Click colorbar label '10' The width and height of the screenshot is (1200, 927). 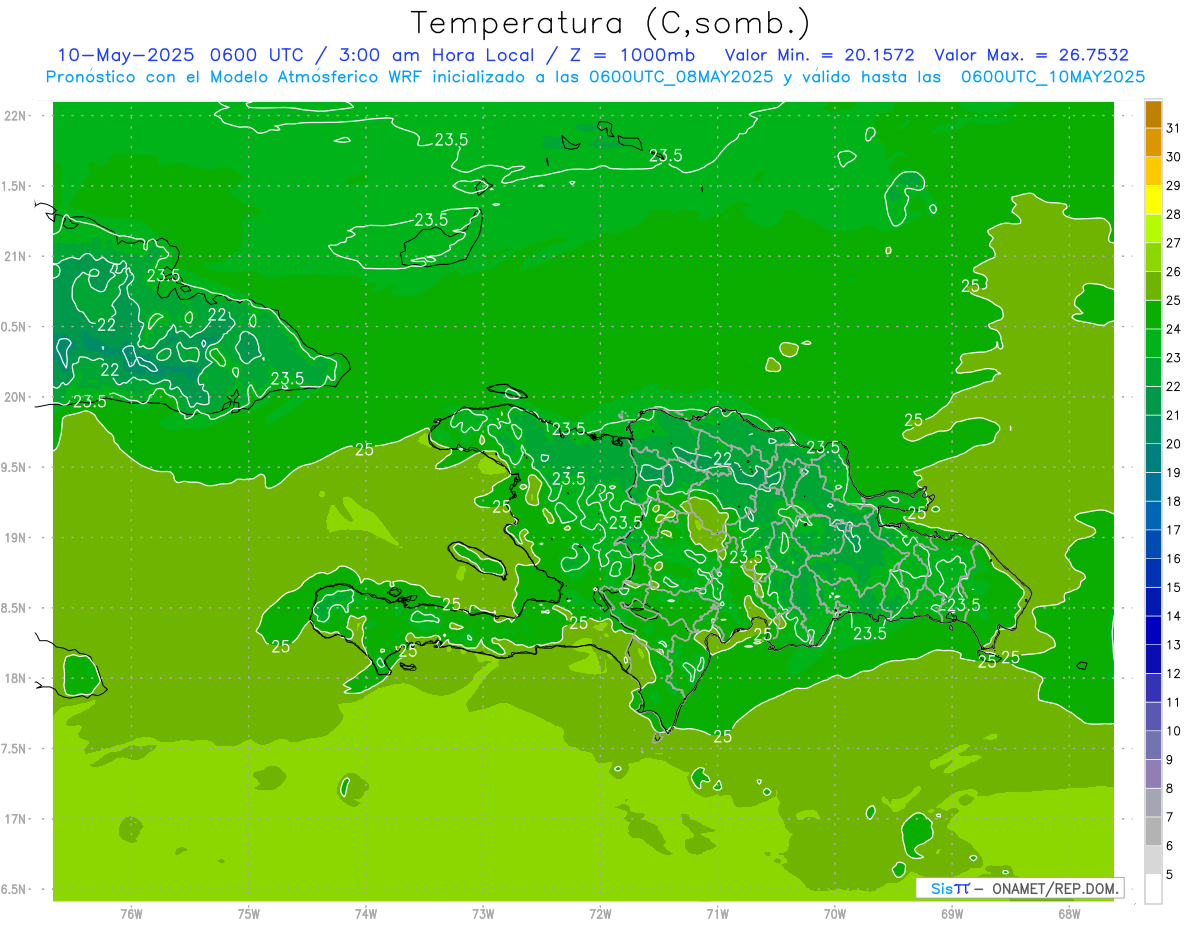1174,731
